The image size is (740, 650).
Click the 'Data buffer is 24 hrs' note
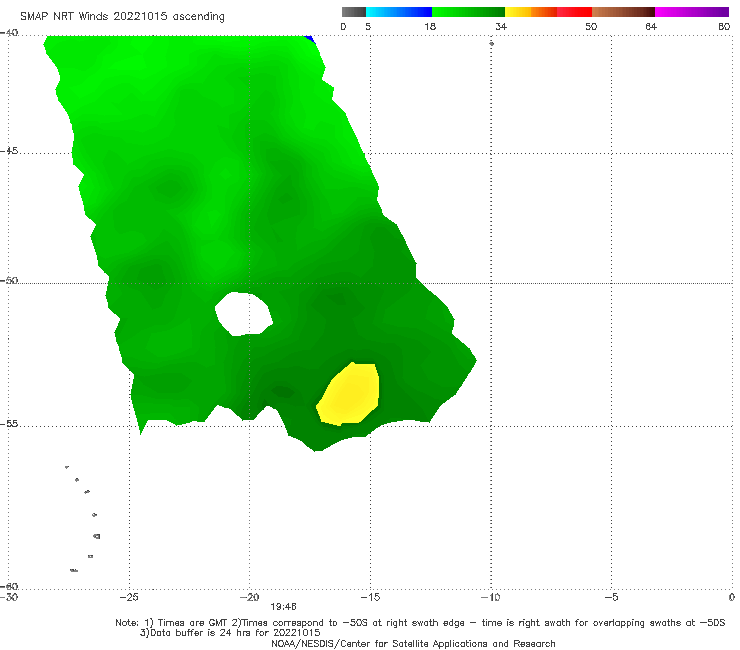(x=230, y=633)
